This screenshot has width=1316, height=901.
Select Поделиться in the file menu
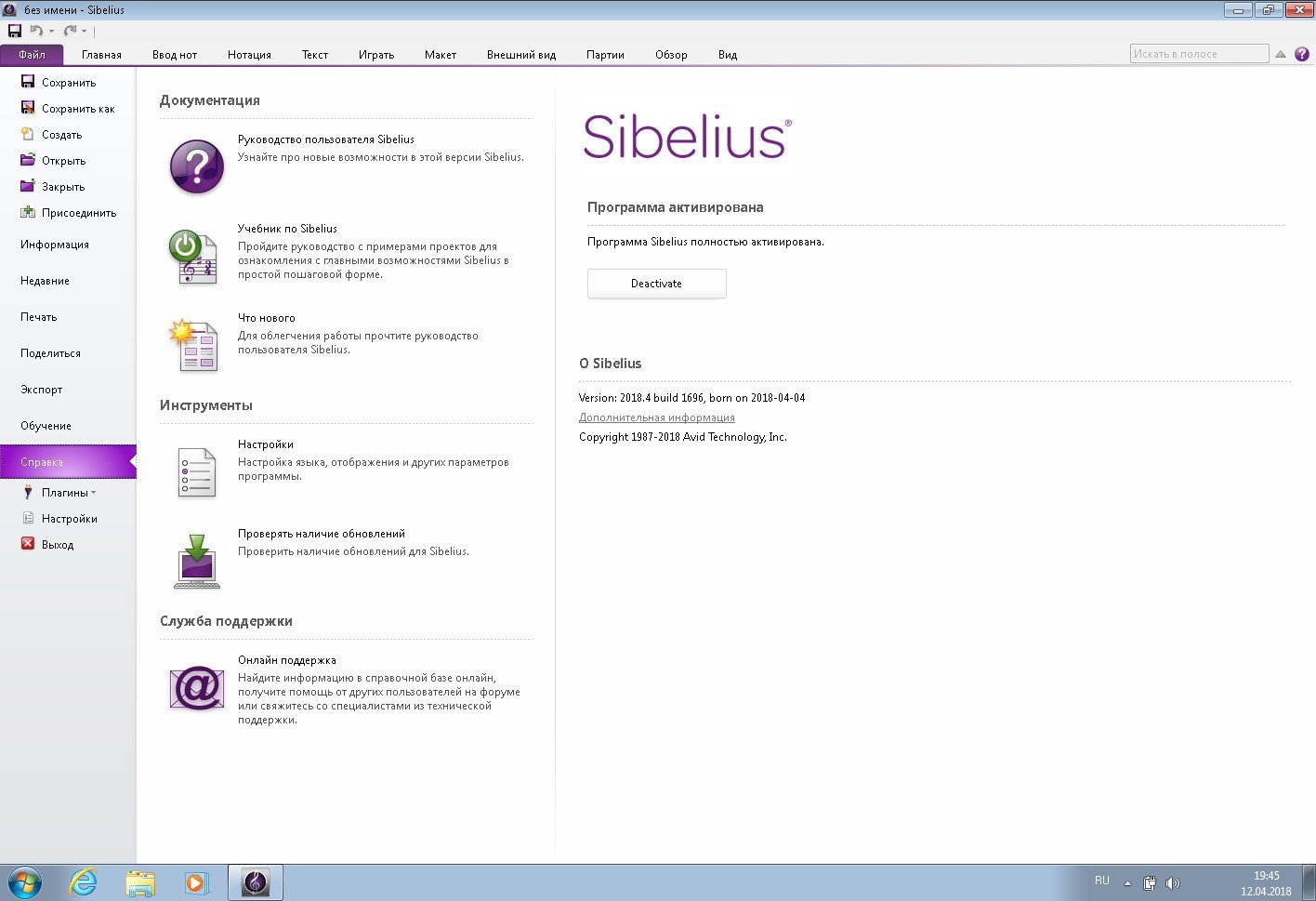point(68,353)
